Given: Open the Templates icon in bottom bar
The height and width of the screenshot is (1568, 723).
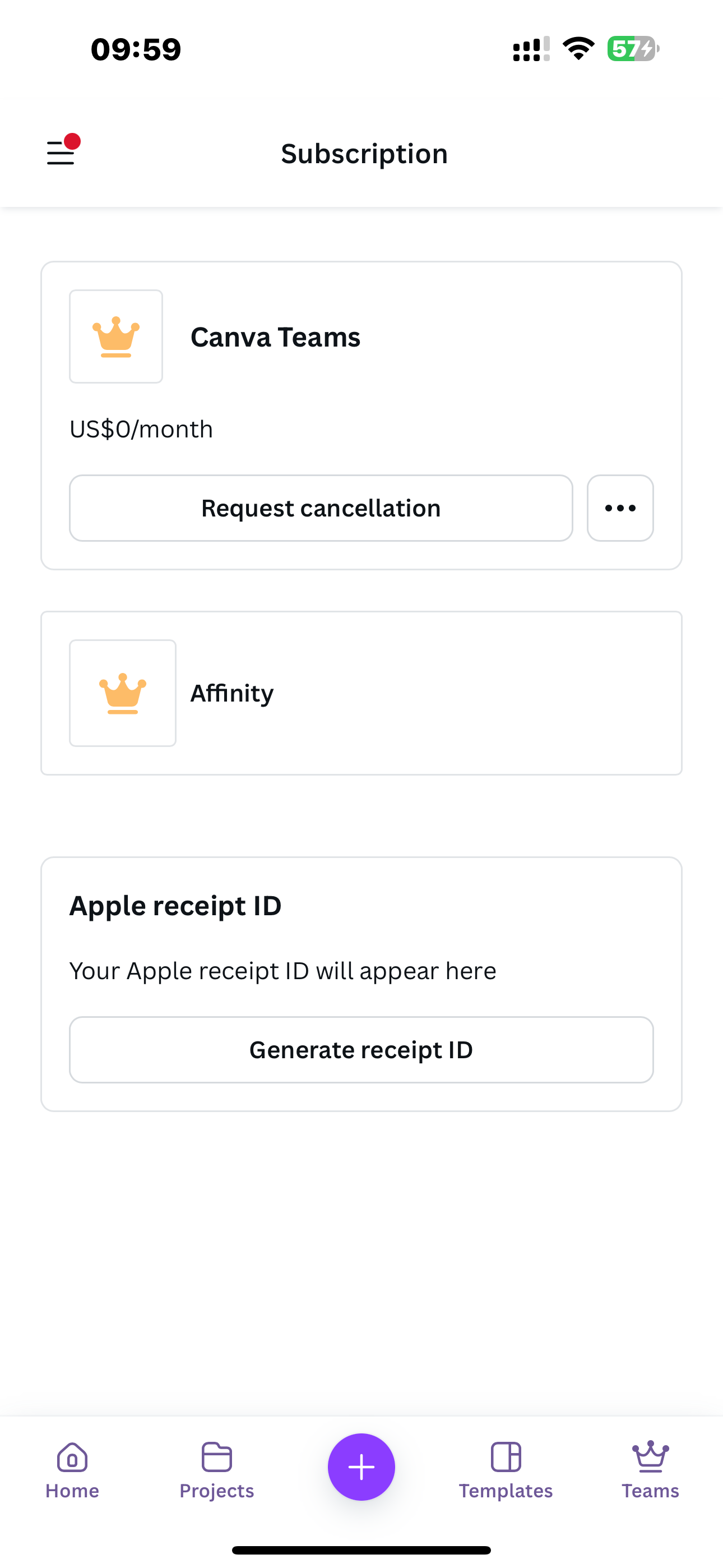Looking at the screenshot, I should click(x=506, y=1457).
